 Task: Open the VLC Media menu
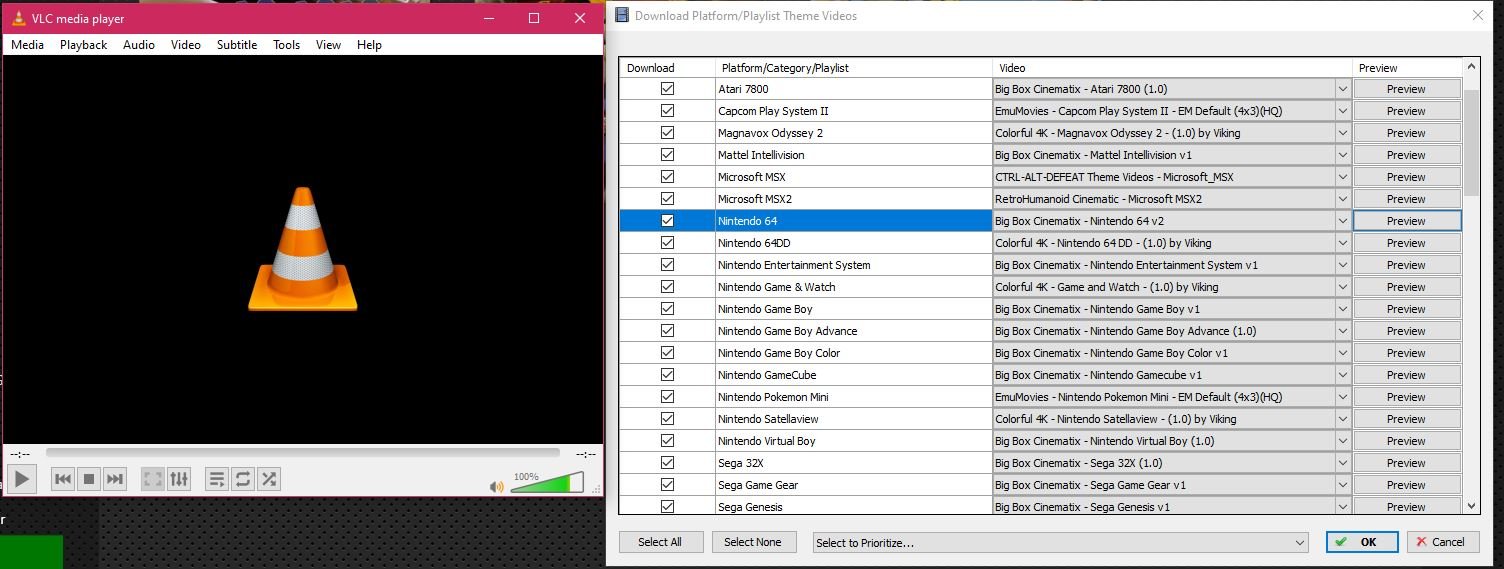tap(27, 45)
